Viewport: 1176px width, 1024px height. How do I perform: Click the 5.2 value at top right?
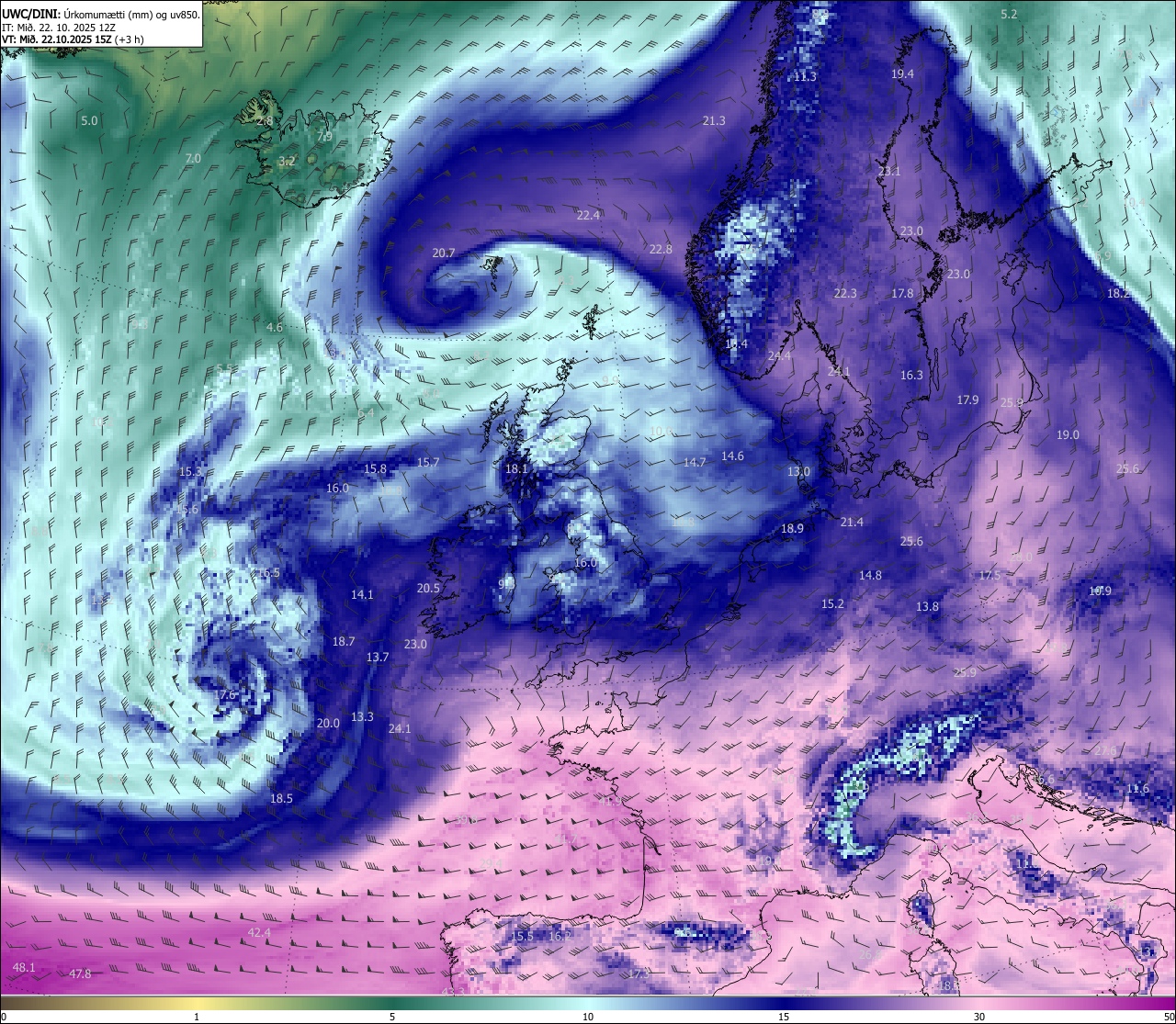(1009, 14)
